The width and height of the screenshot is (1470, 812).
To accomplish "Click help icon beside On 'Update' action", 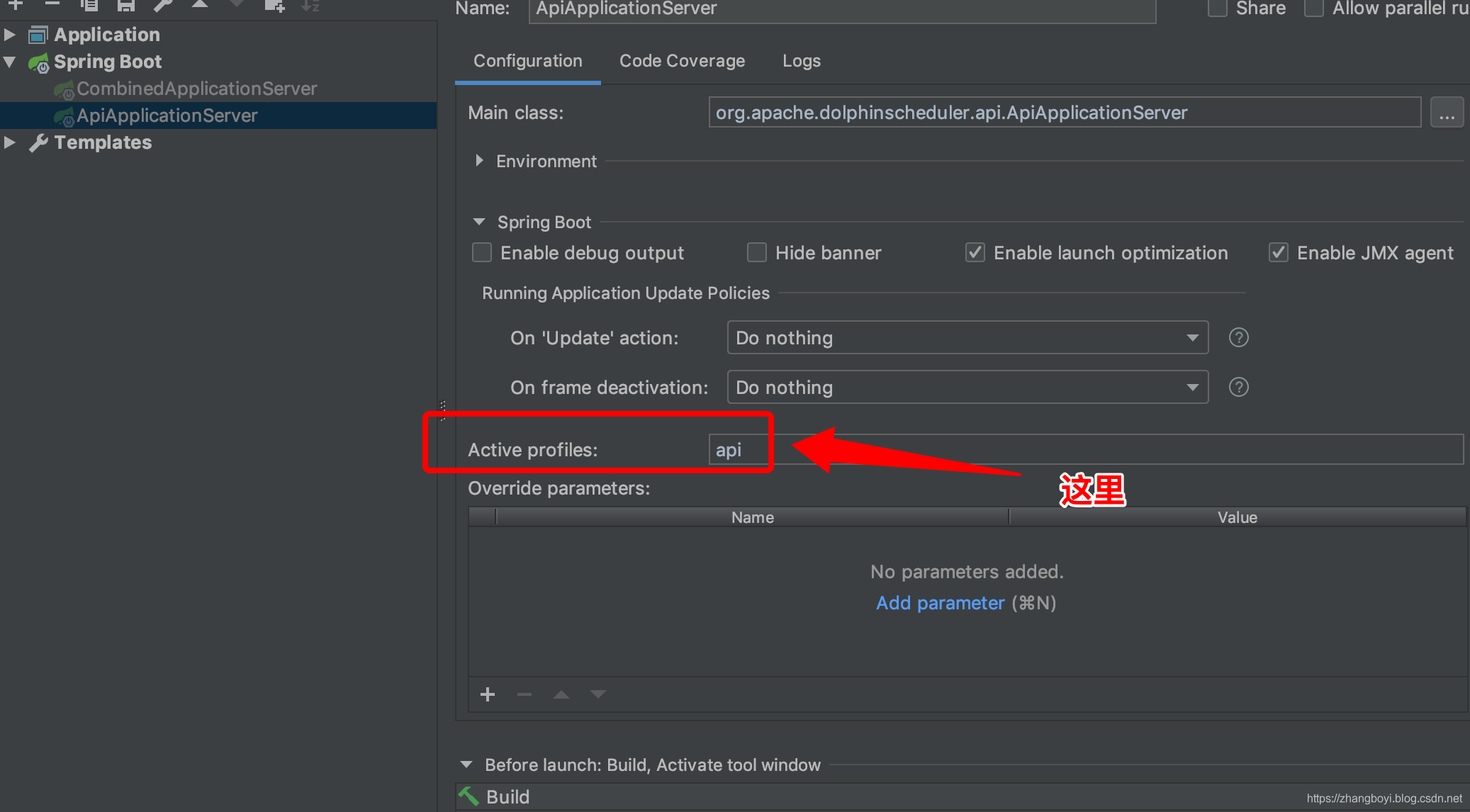I will (x=1238, y=337).
